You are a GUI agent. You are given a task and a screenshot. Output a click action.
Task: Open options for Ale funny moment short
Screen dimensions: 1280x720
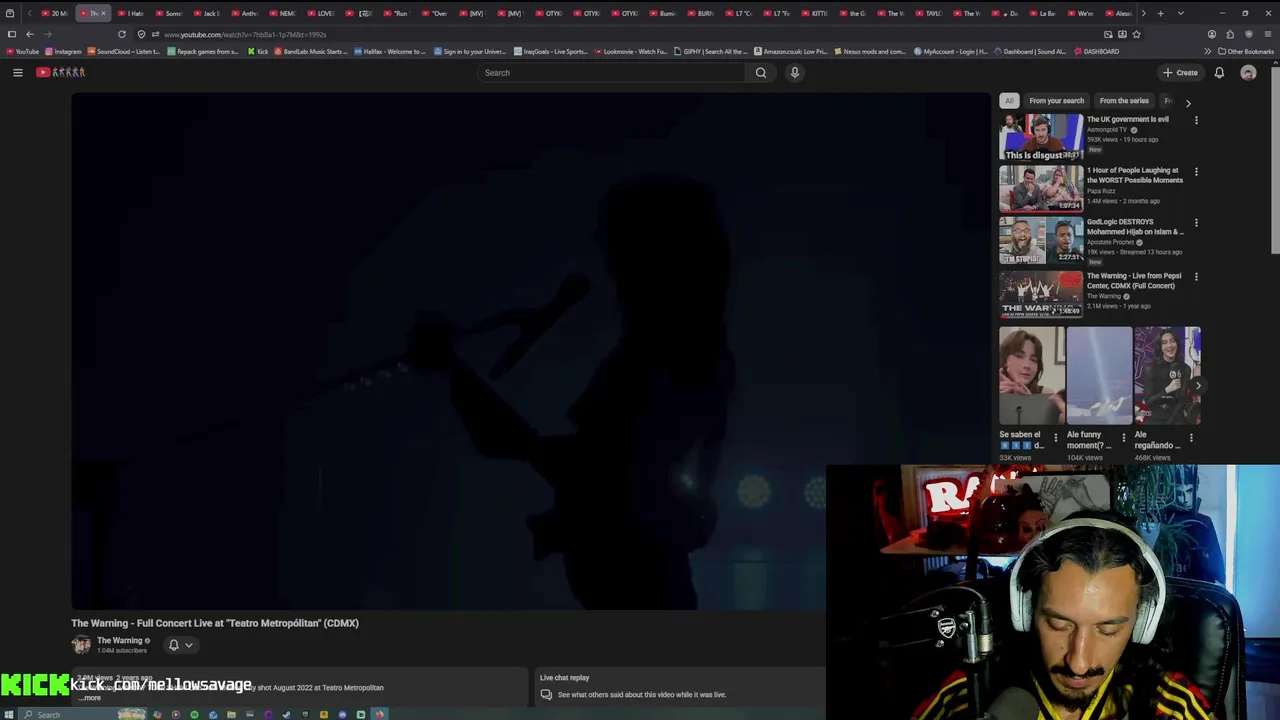point(1123,438)
